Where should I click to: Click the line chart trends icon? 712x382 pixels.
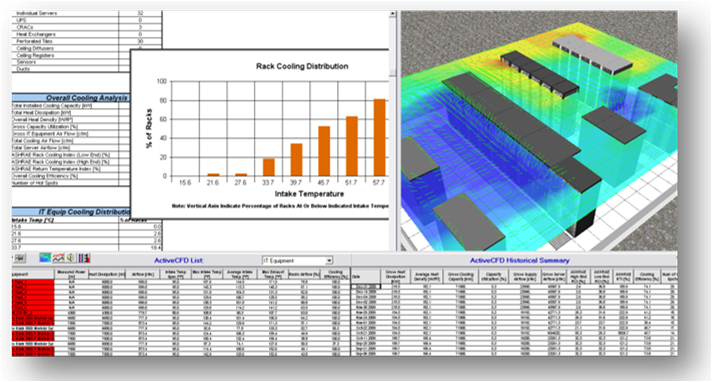58,258
